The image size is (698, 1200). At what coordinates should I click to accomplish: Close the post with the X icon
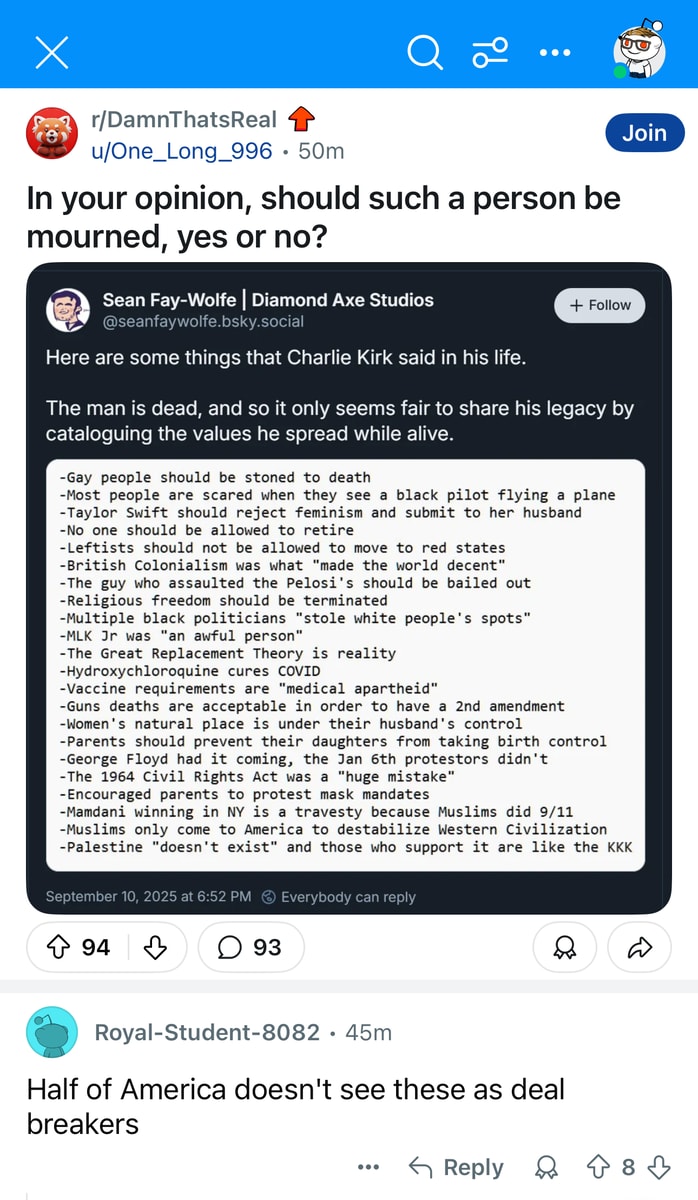(51, 52)
